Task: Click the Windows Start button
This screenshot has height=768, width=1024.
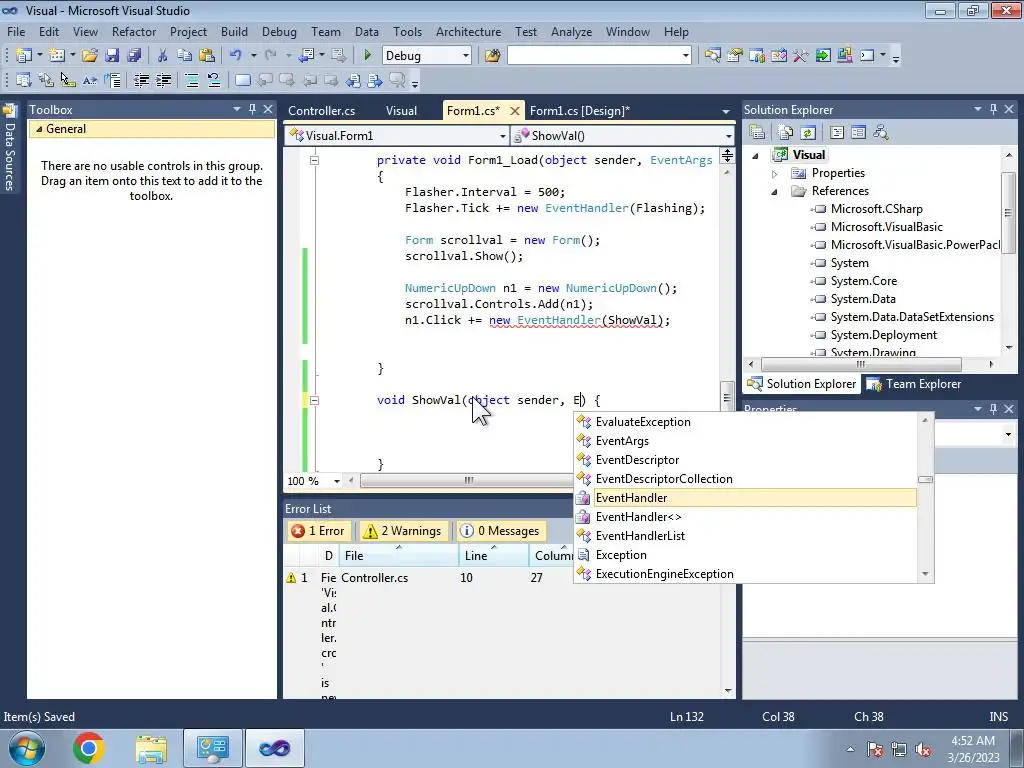Action: pyautogui.click(x=27, y=748)
